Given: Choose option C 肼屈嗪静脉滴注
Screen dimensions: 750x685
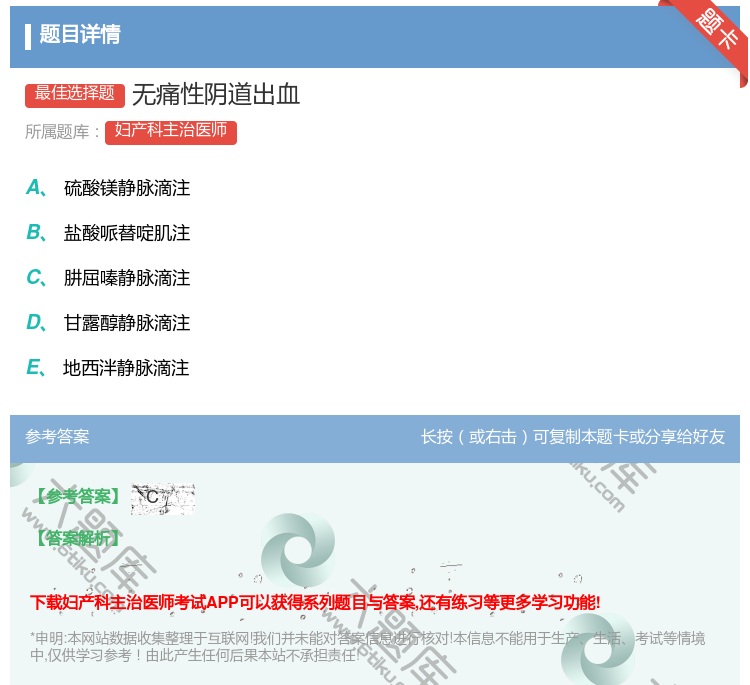Looking at the screenshot, I should (108, 278).
